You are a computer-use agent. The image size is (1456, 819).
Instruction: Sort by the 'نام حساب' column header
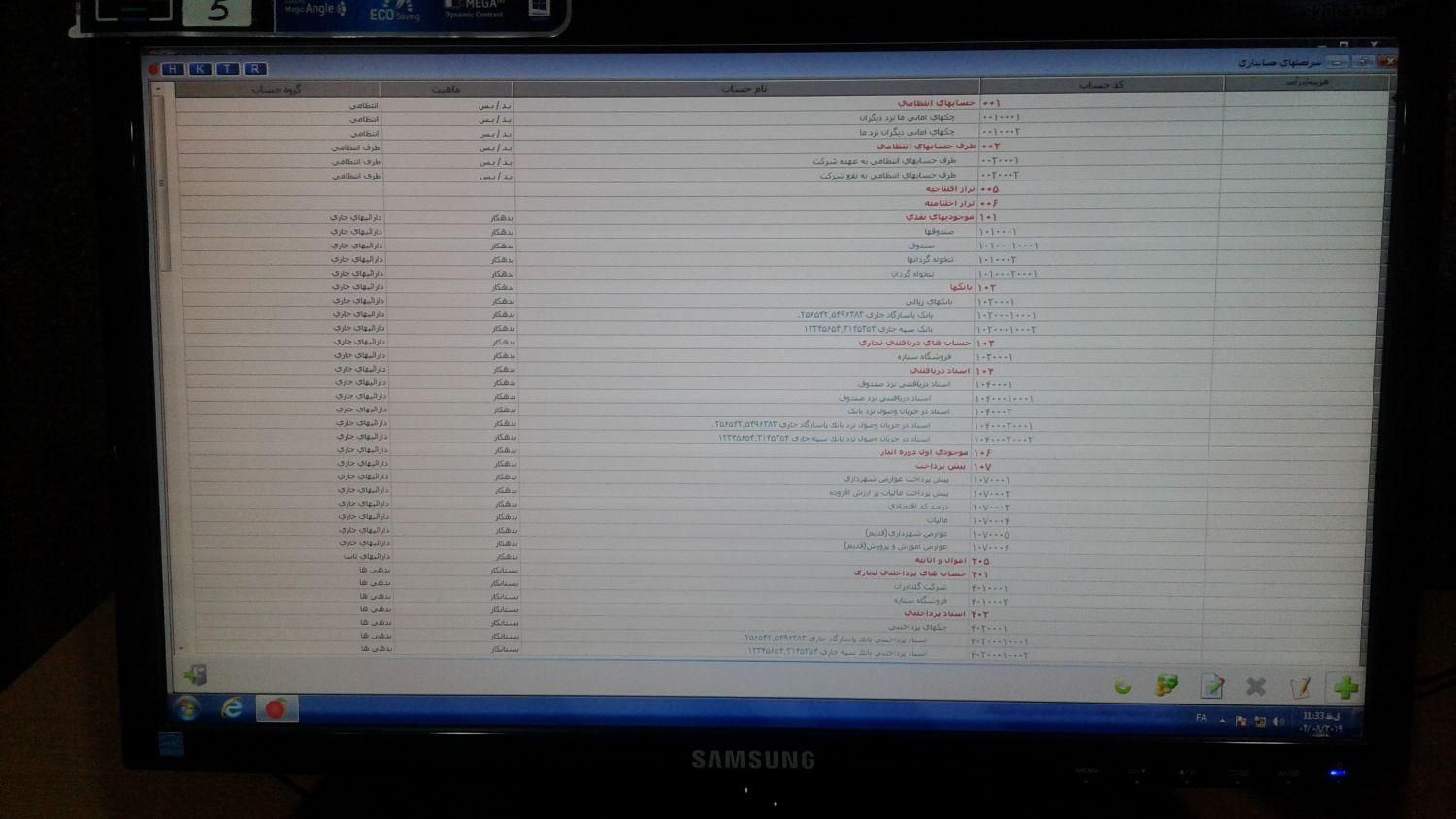point(745,89)
